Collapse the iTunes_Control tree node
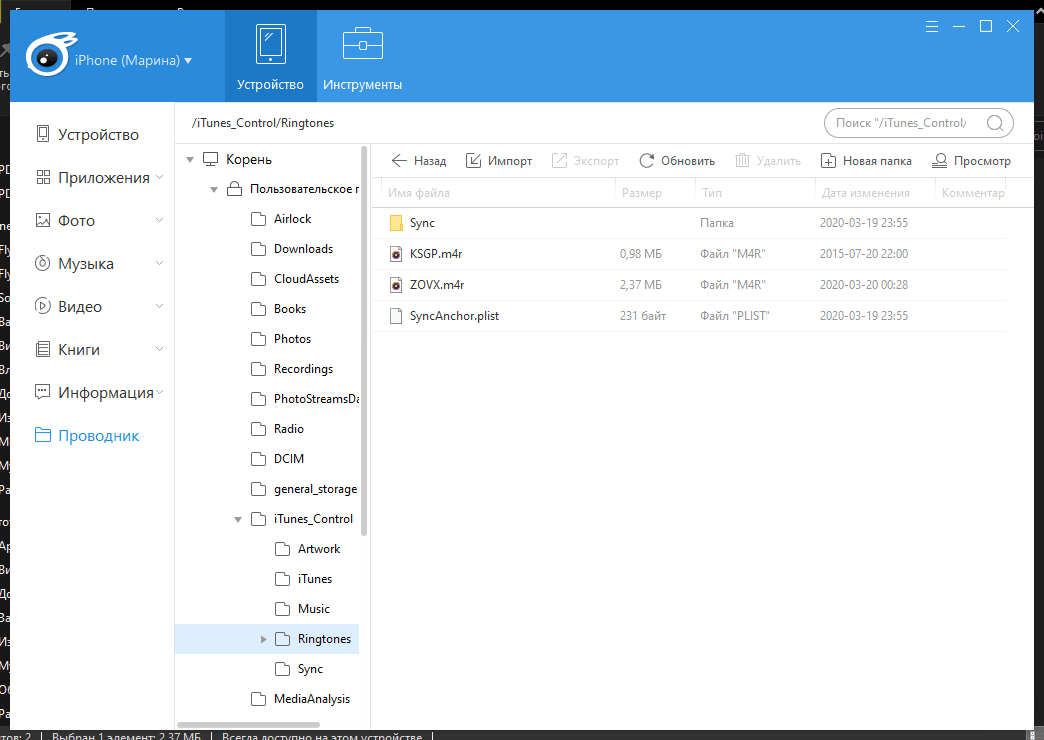This screenshot has width=1044, height=740. pos(238,519)
